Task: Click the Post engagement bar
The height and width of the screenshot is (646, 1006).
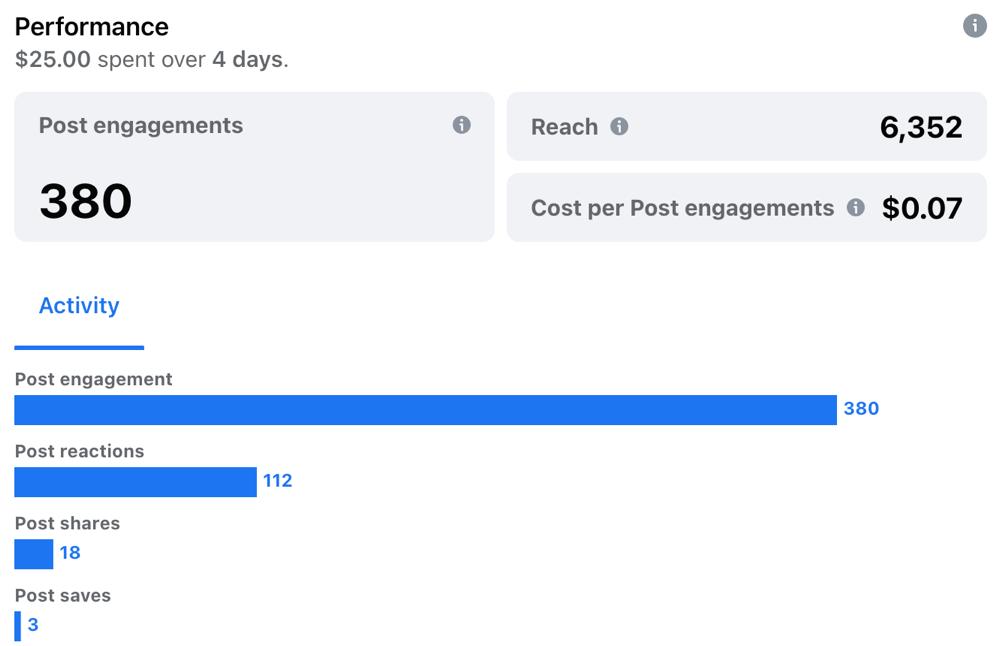Action: [x=425, y=410]
